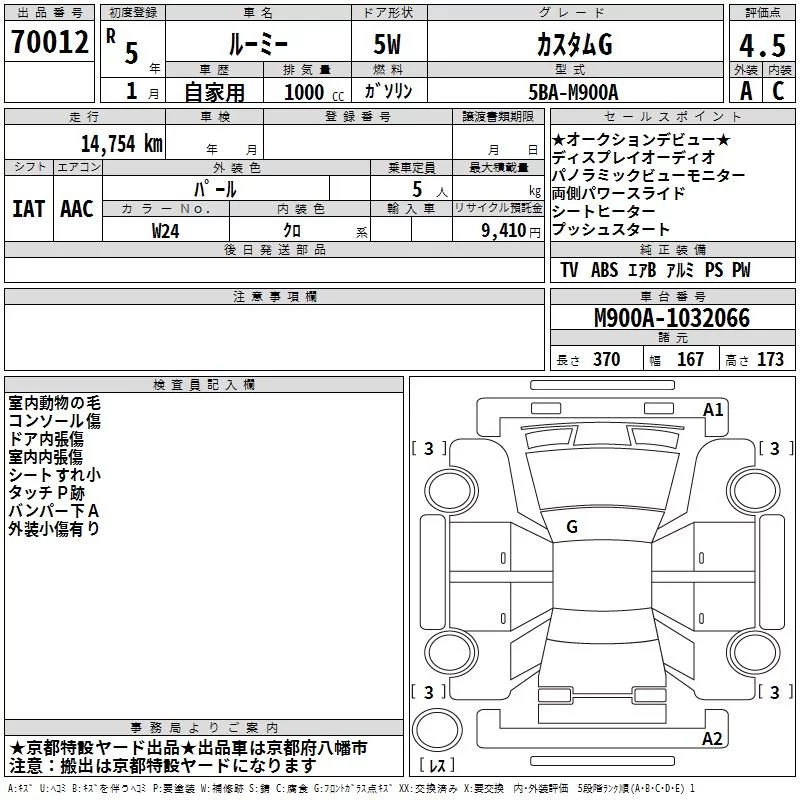Click recycle deposit 9,410円
Viewport: 800px width, 800px height.
point(511,231)
